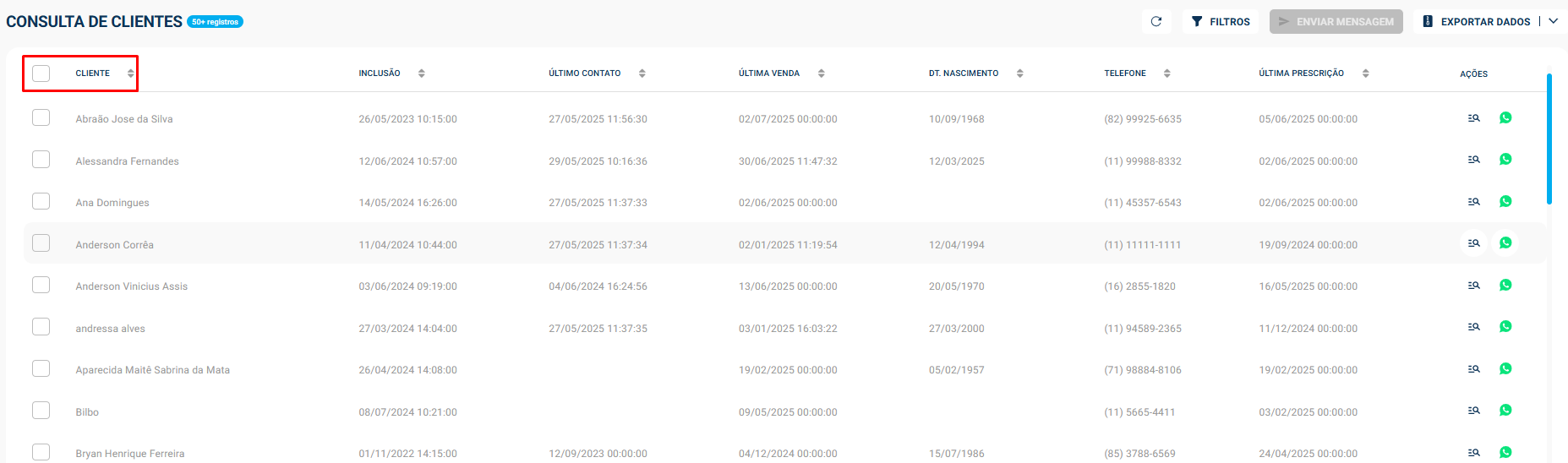The height and width of the screenshot is (463, 1568).
Task: Open details icon for Abraão Jose da Silva
Action: pos(1474,118)
